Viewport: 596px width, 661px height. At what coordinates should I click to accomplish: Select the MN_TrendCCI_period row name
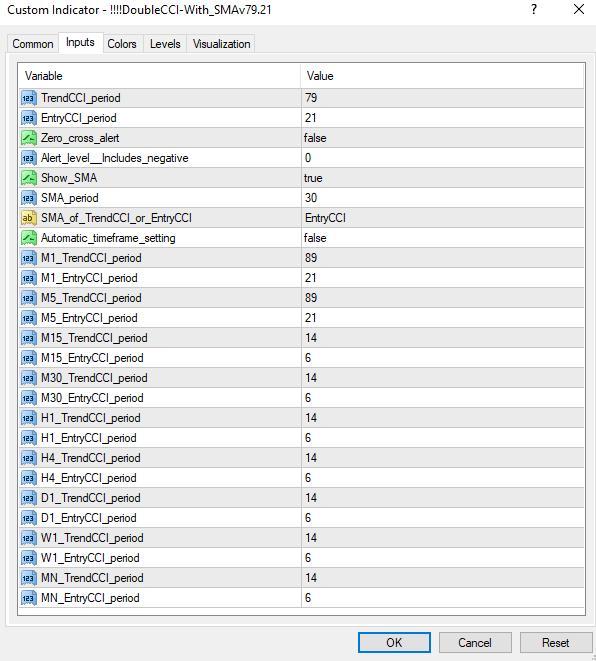[x=92, y=578]
